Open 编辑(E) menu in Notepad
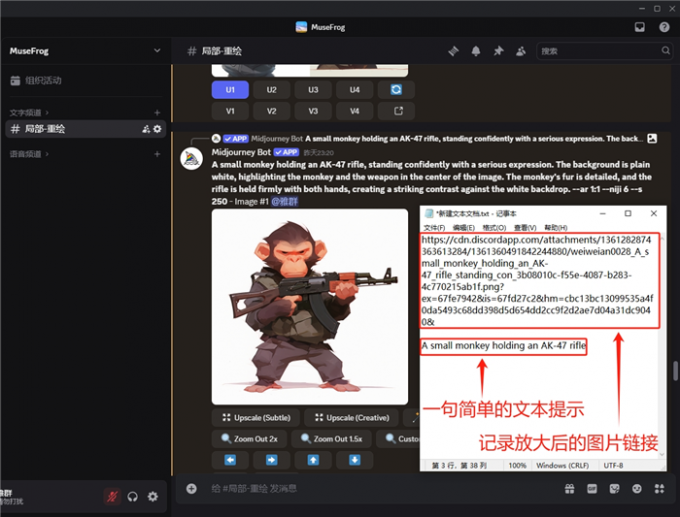The image size is (680, 517). pyautogui.click(x=464, y=228)
